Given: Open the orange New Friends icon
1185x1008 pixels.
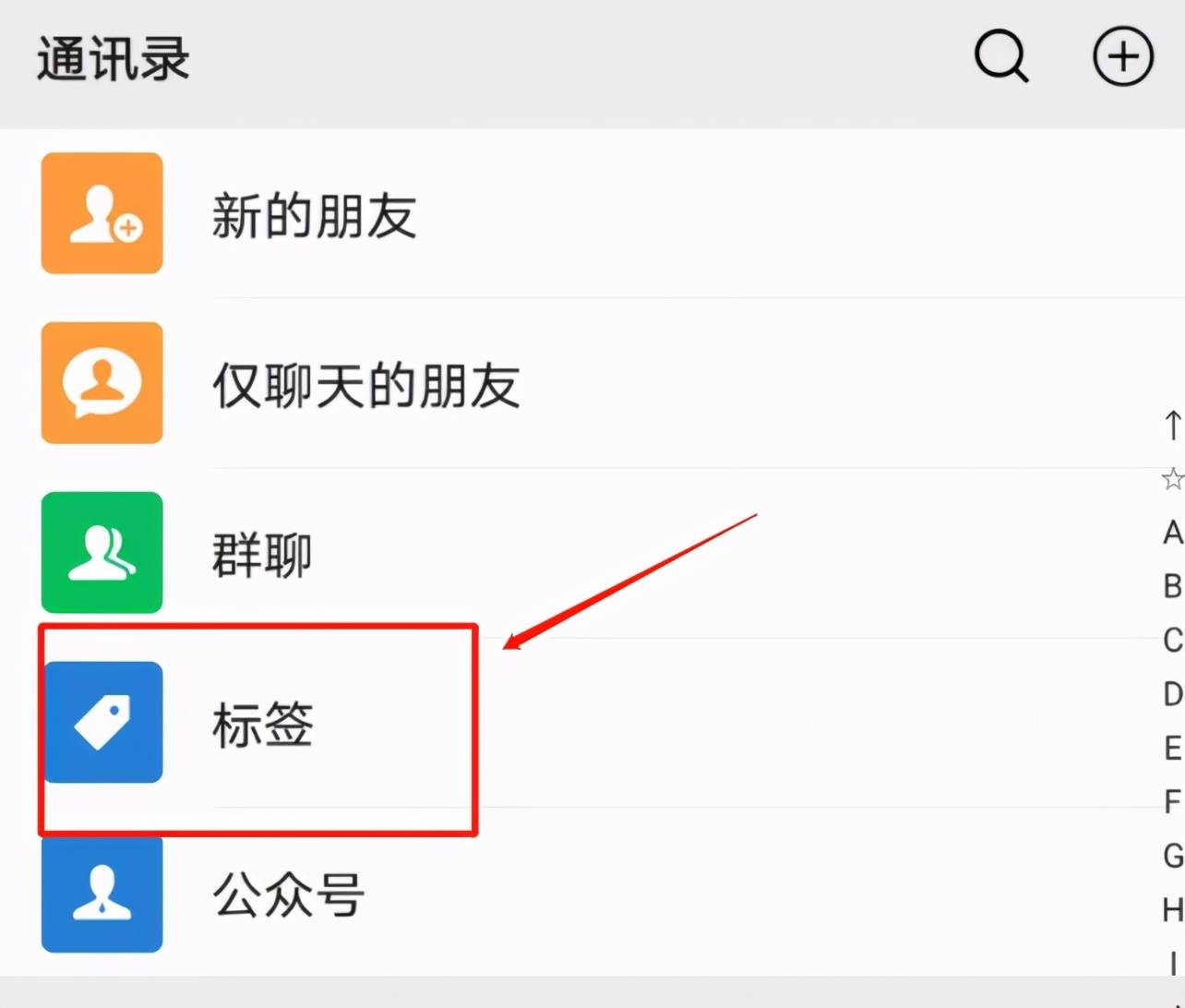Looking at the screenshot, I should [x=102, y=213].
